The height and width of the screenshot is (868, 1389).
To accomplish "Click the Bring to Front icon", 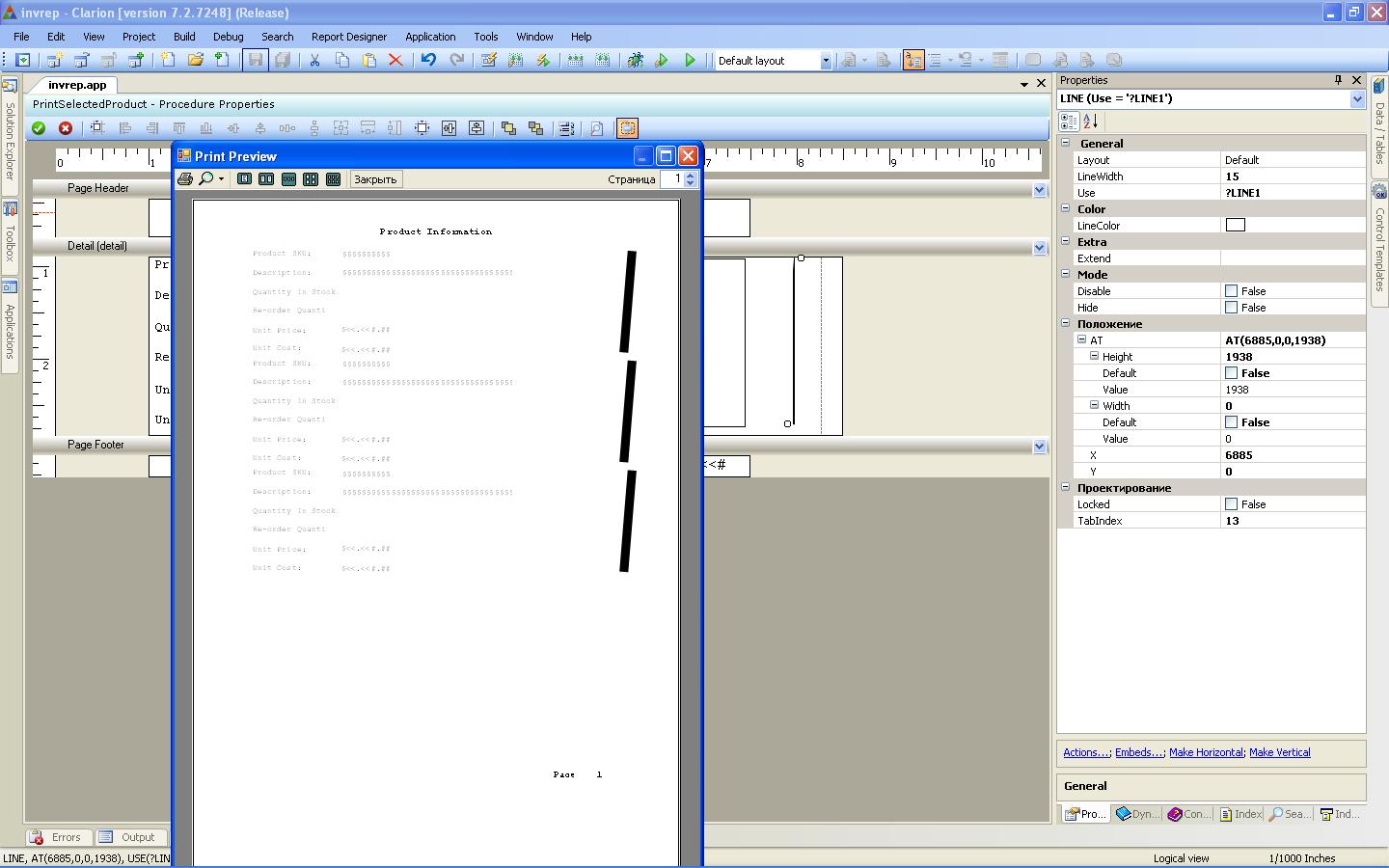I will pyautogui.click(x=508, y=128).
